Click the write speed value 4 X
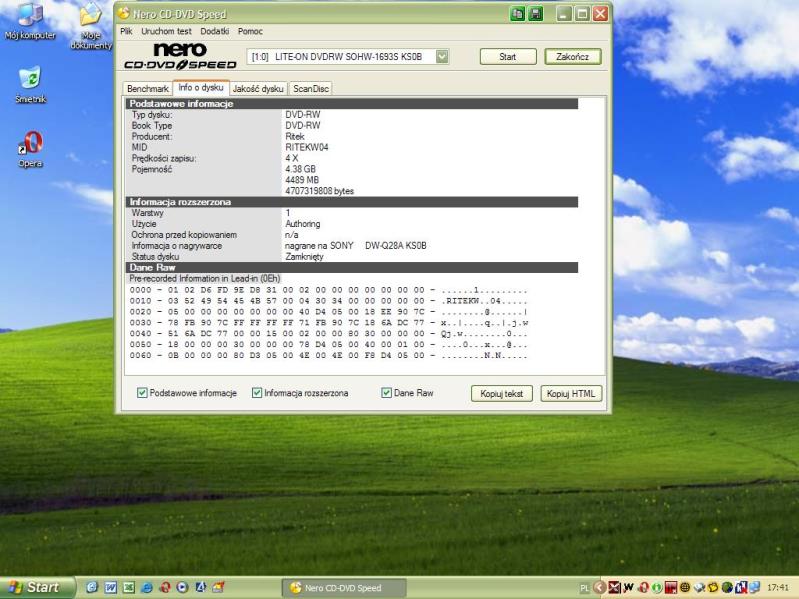 (291, 158)
